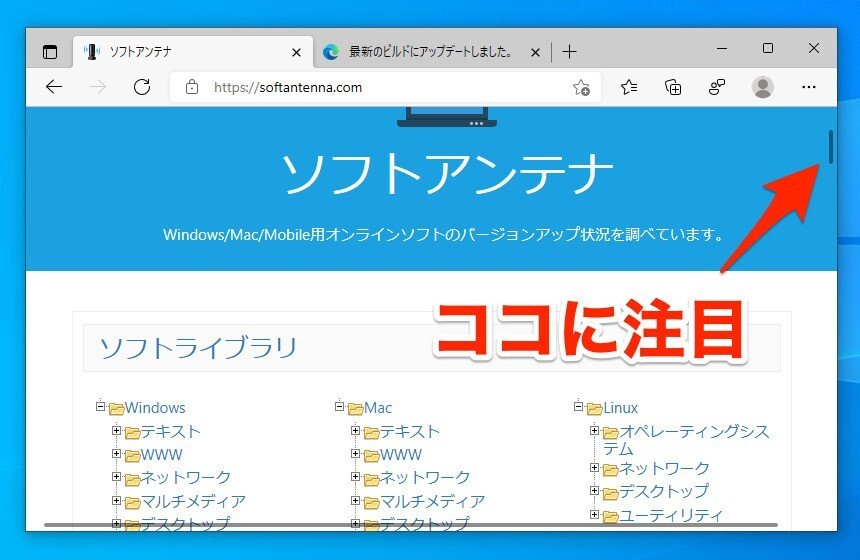The image size is (860, 560).
Task: Click the greyed-out Forward arrow
Action: 98,87
